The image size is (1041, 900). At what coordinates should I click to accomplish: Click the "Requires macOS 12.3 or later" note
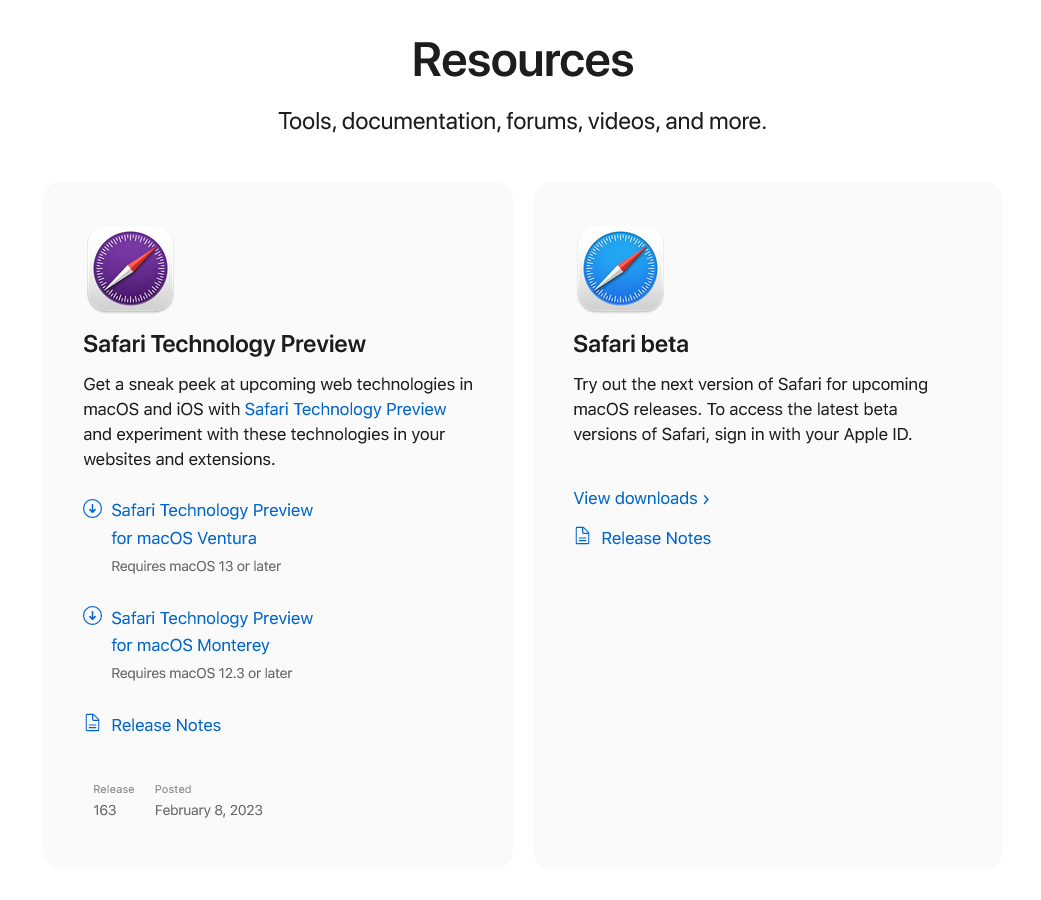coord(201,673)
